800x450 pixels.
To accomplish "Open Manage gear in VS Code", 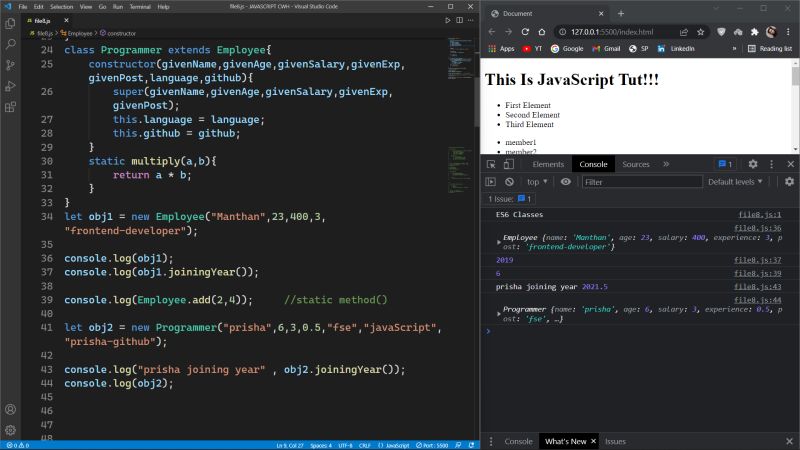I will (x=10, y=430).
